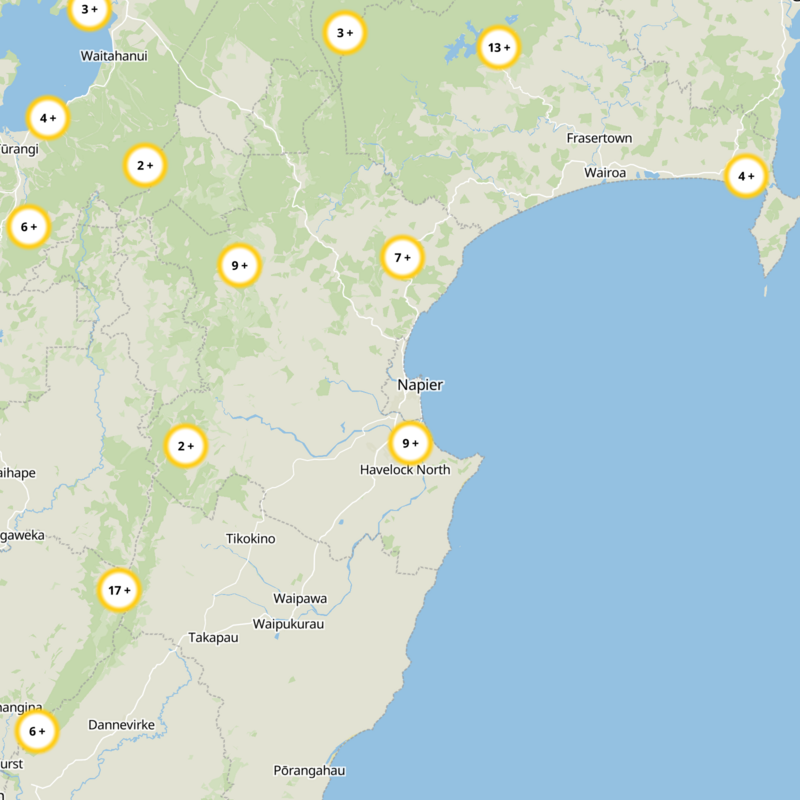Open the 2+ cluster nearest the Tūrangi 4+ marker
Image resolution: width=800 pixels, height=800 pixels.
pyautogui.click(x=145, y=165)
